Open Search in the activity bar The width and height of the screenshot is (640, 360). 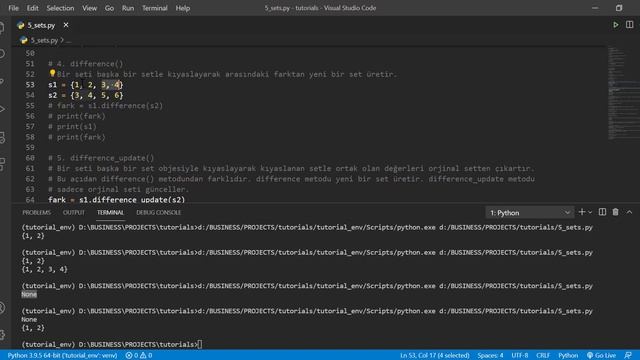pos(2,54)
